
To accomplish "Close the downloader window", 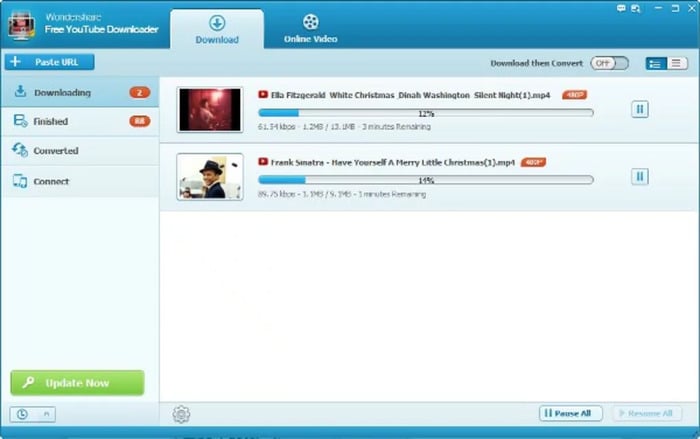I will [x=692, y=8].
